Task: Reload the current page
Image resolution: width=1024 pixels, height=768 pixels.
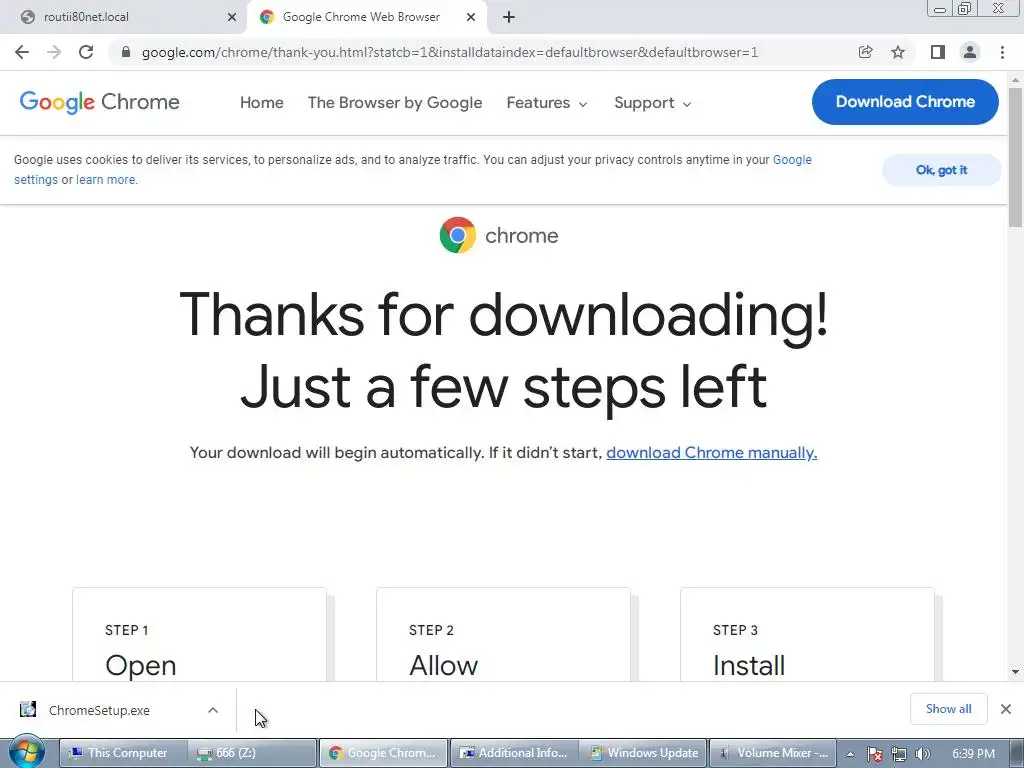Action: (x=86, y=52)
